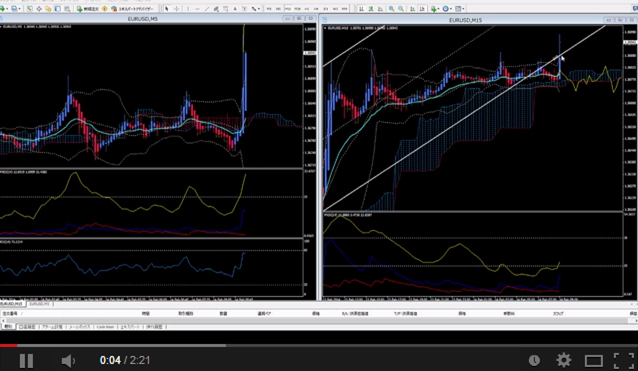Enter fullscreen video mode

tap(624, 360)
